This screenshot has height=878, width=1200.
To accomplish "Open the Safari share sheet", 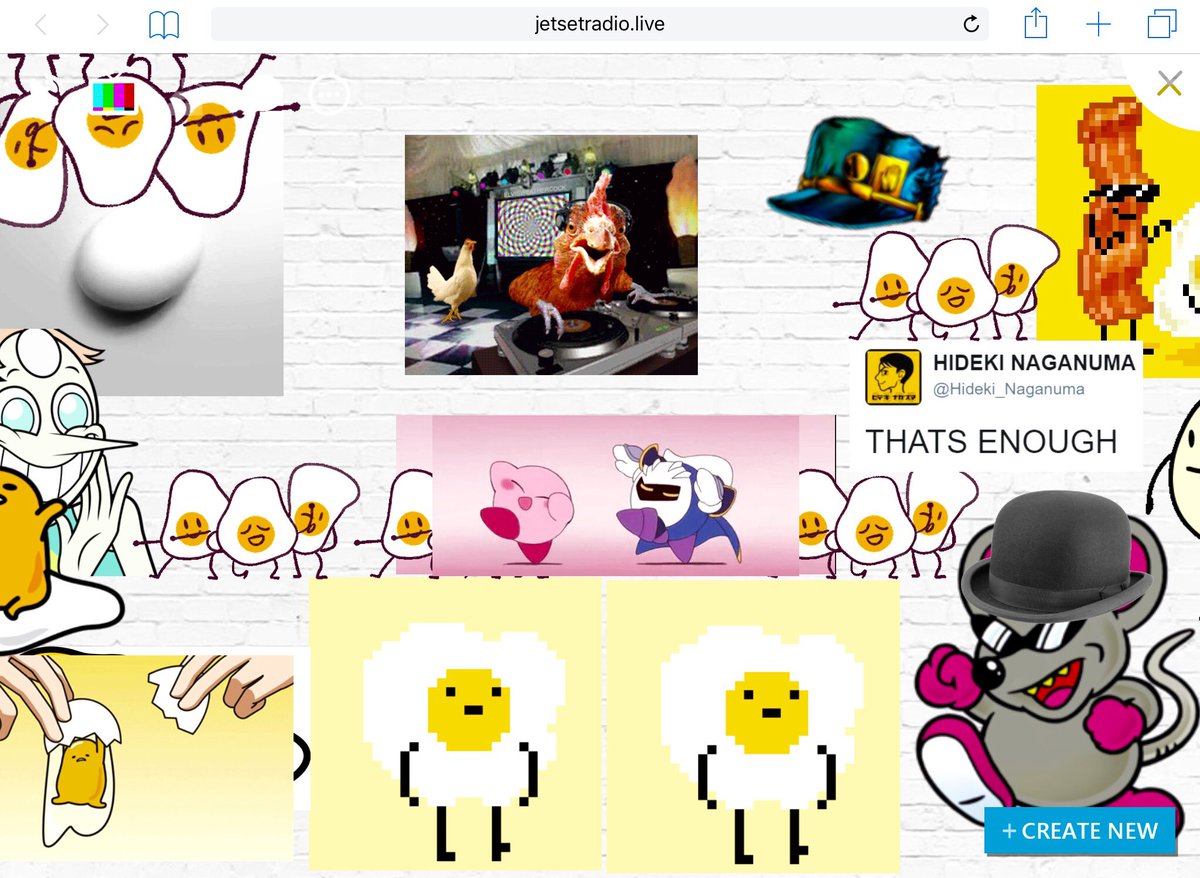I will (x=1036, y=24).
